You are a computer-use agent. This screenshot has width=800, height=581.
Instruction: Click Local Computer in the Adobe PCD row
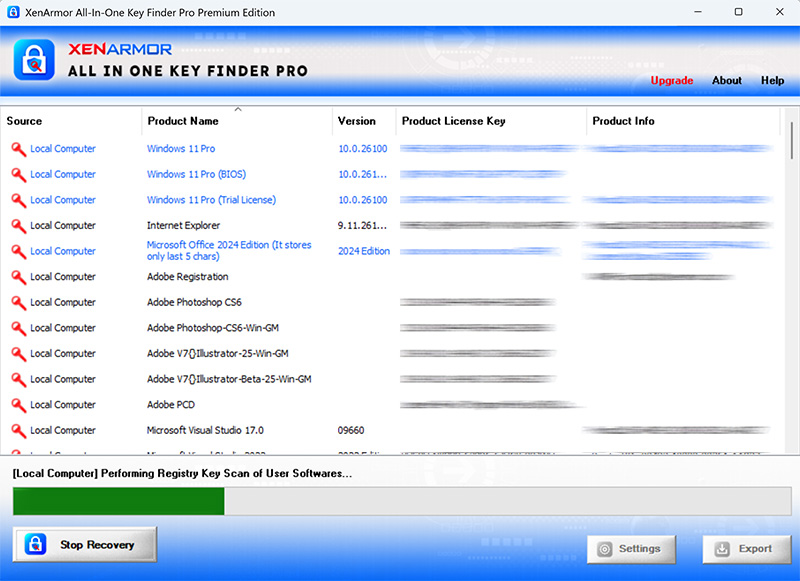coord(63,405)
